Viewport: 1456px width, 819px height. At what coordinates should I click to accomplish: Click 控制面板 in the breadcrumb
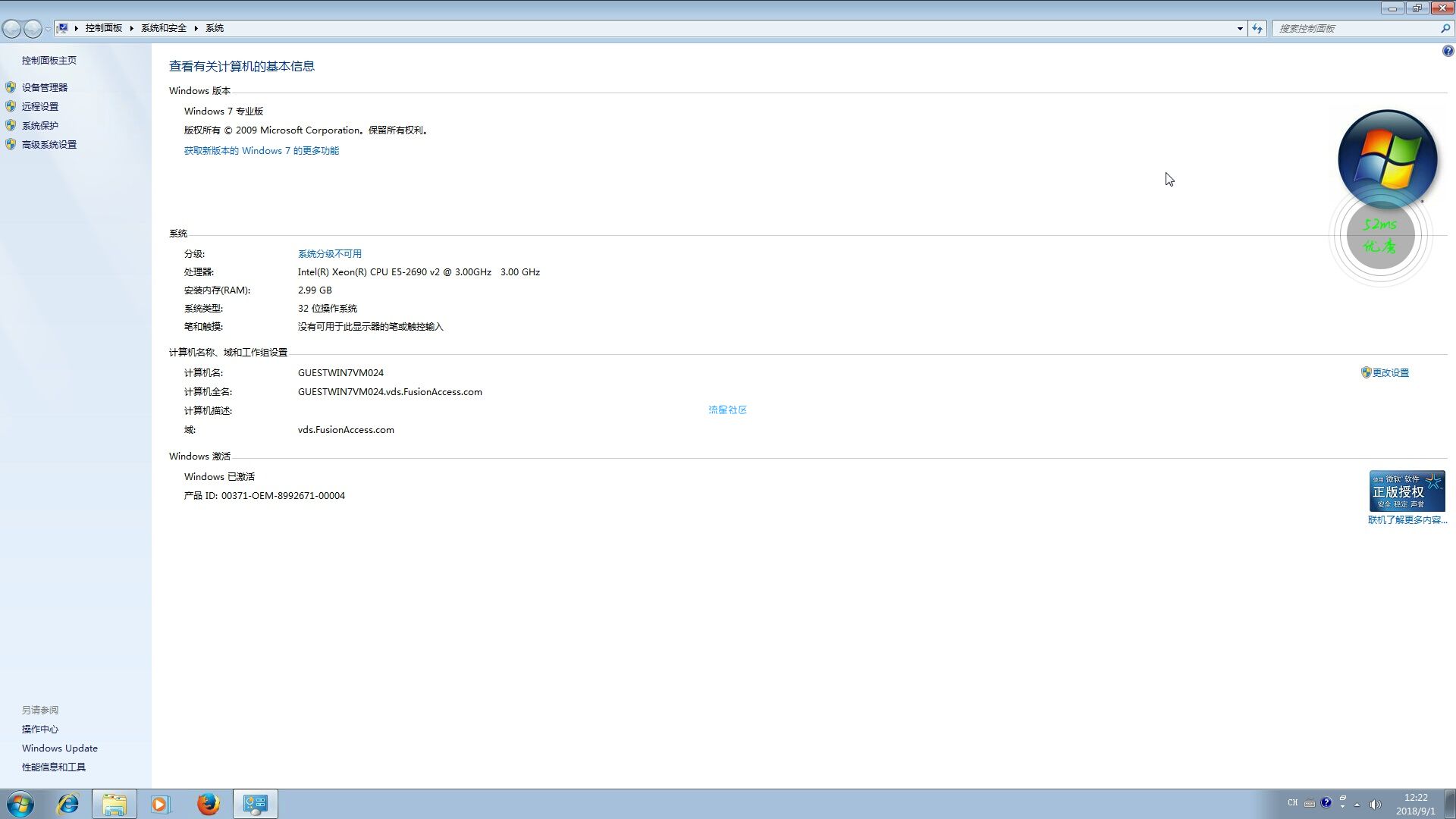[104, 28]
